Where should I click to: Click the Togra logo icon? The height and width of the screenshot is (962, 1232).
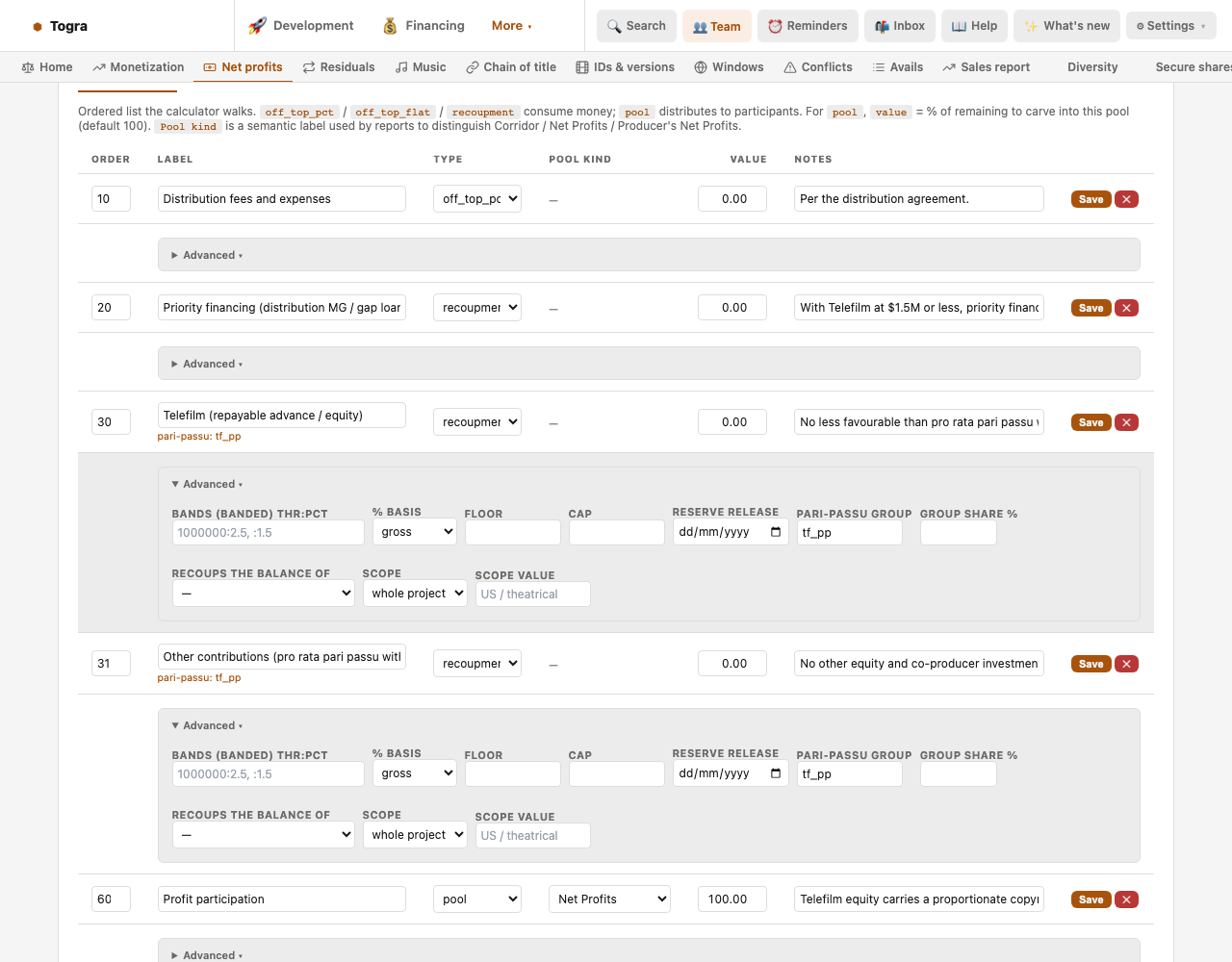pyautogui.click(x=38, y=27)
